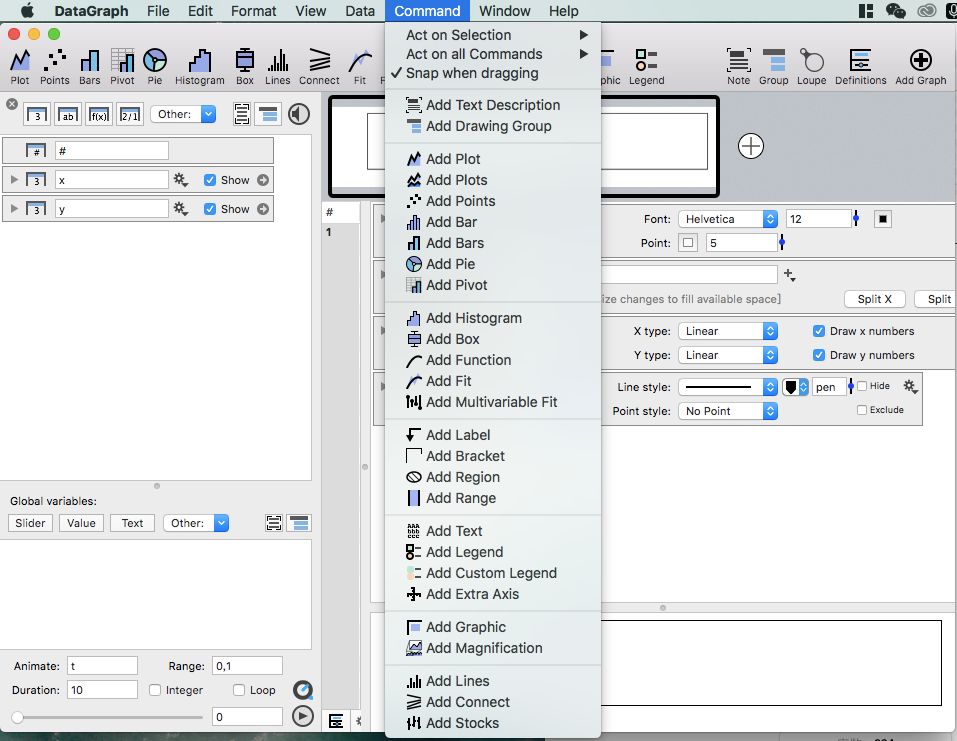
Task: Open Act on all Commands submenu
Action: click(493, 54)
